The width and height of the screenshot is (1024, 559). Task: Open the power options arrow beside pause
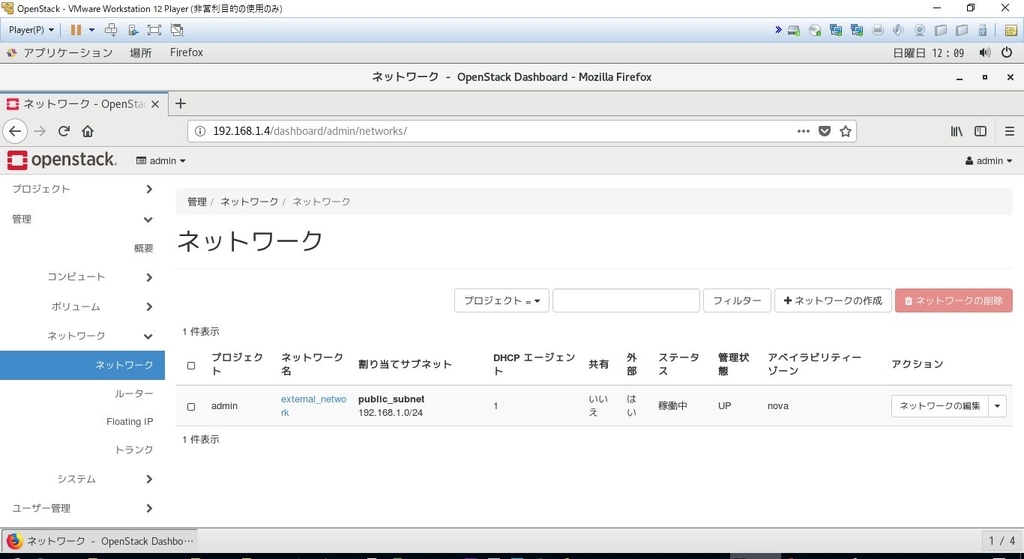point(91,30)
